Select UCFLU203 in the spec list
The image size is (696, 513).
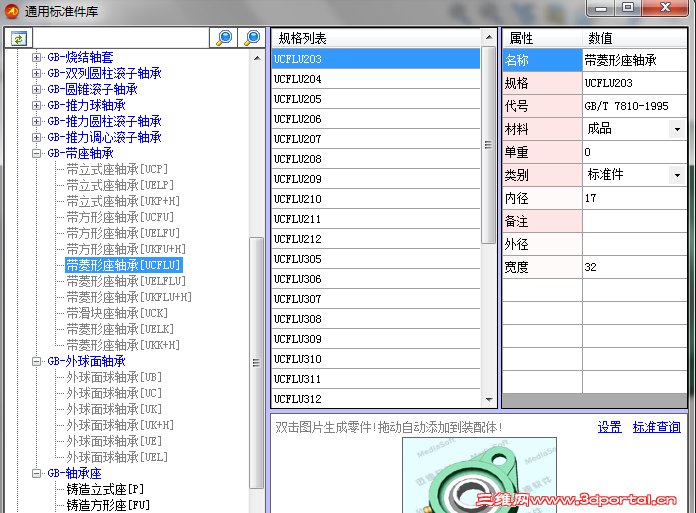(376, 59)
